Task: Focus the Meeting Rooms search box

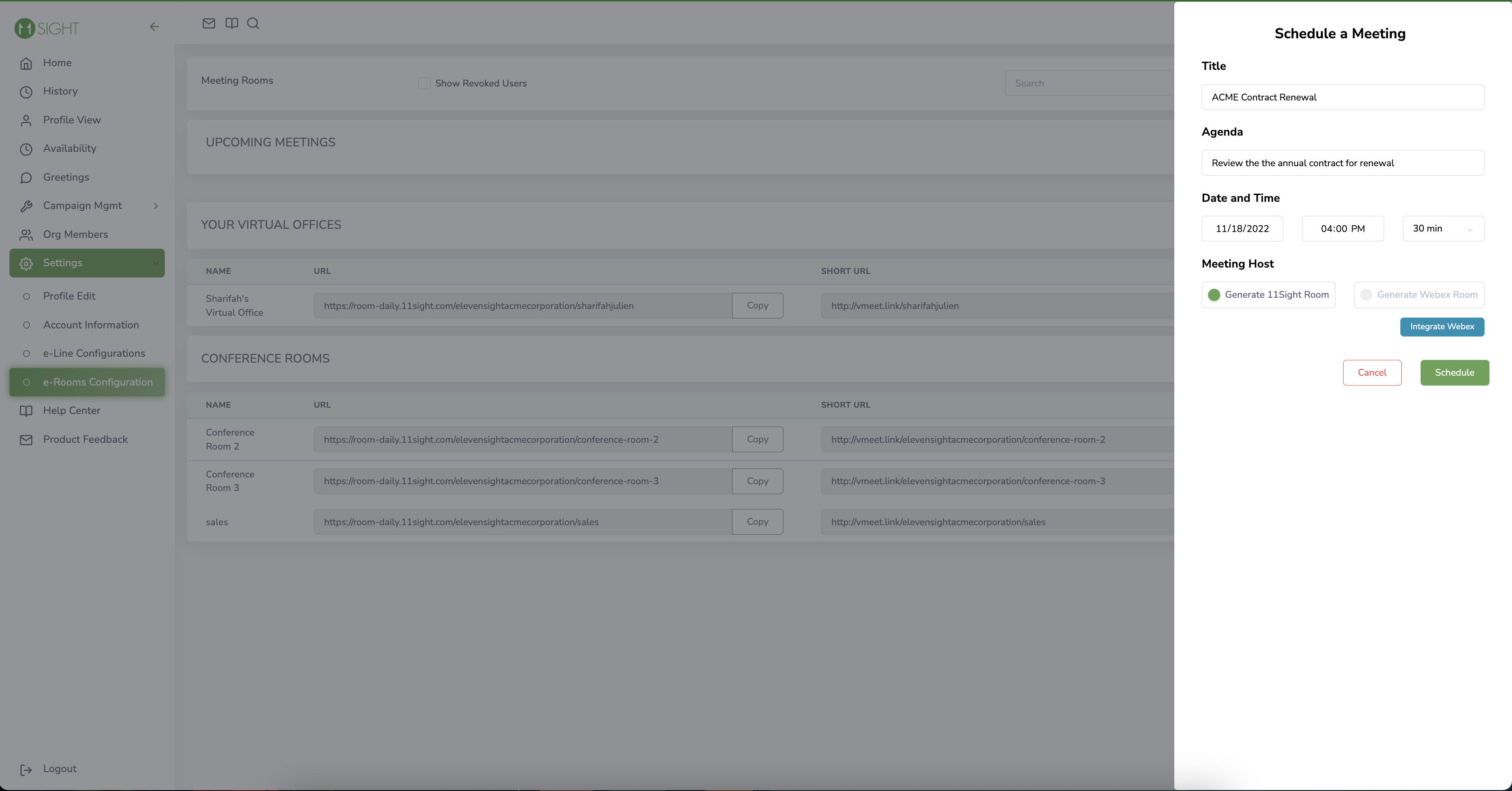Action: tap(1089, 83)
